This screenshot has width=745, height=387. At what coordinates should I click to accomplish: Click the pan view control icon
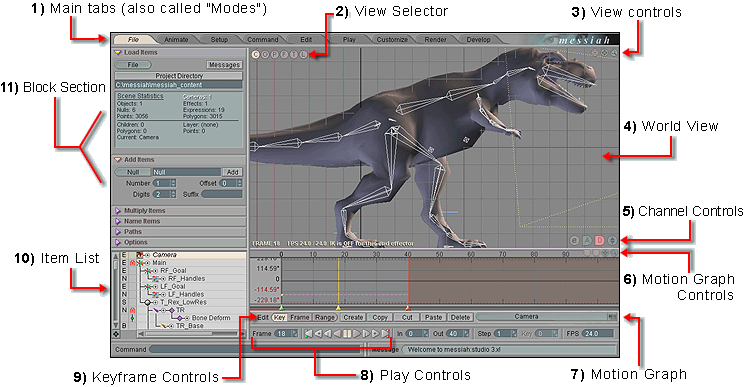pos(604,53)
